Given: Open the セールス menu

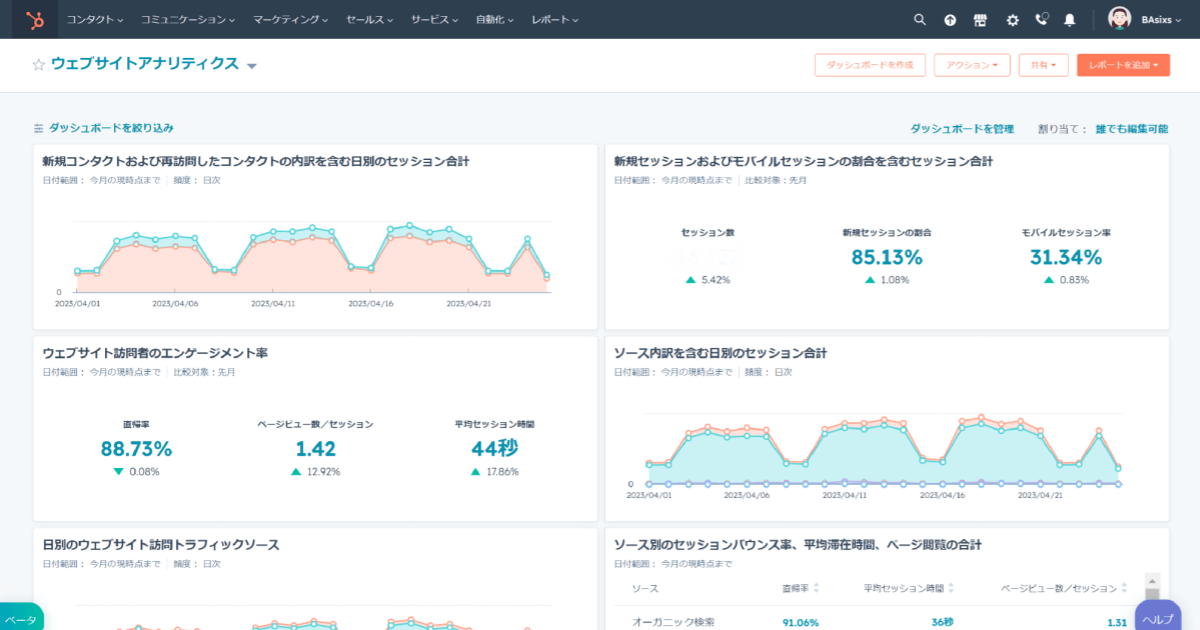Looking at the screenshot, I should 370,19.
